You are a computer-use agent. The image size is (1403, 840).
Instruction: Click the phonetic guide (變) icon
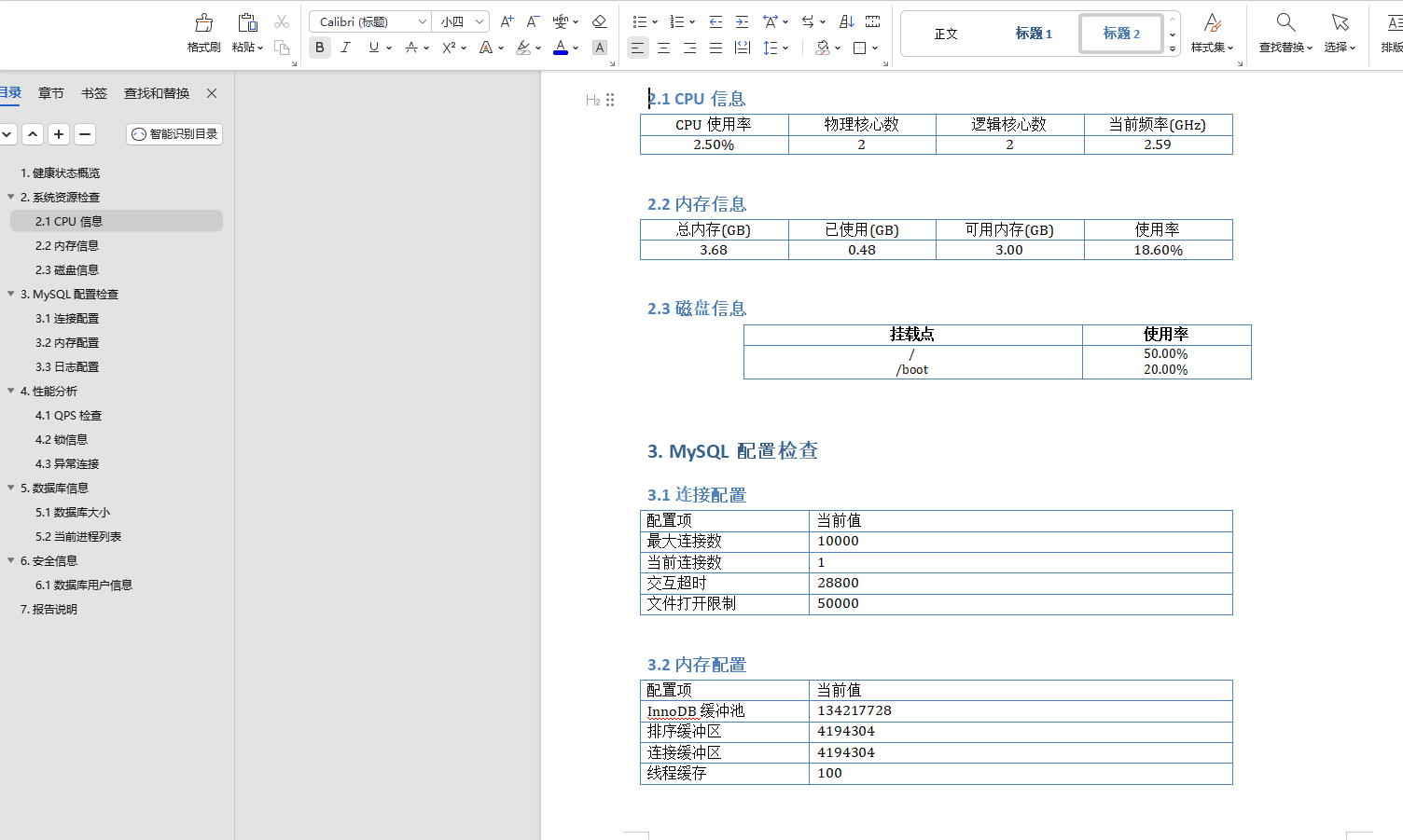tap(561, 21)
